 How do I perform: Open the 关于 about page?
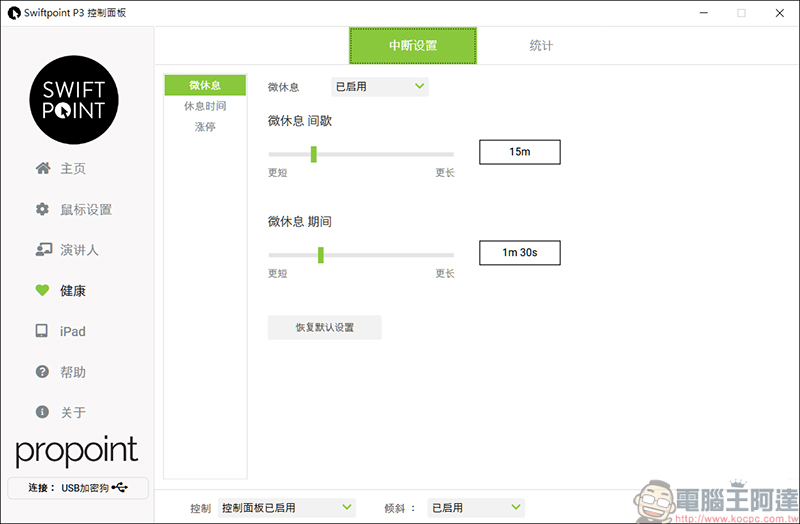pos(73,412)
